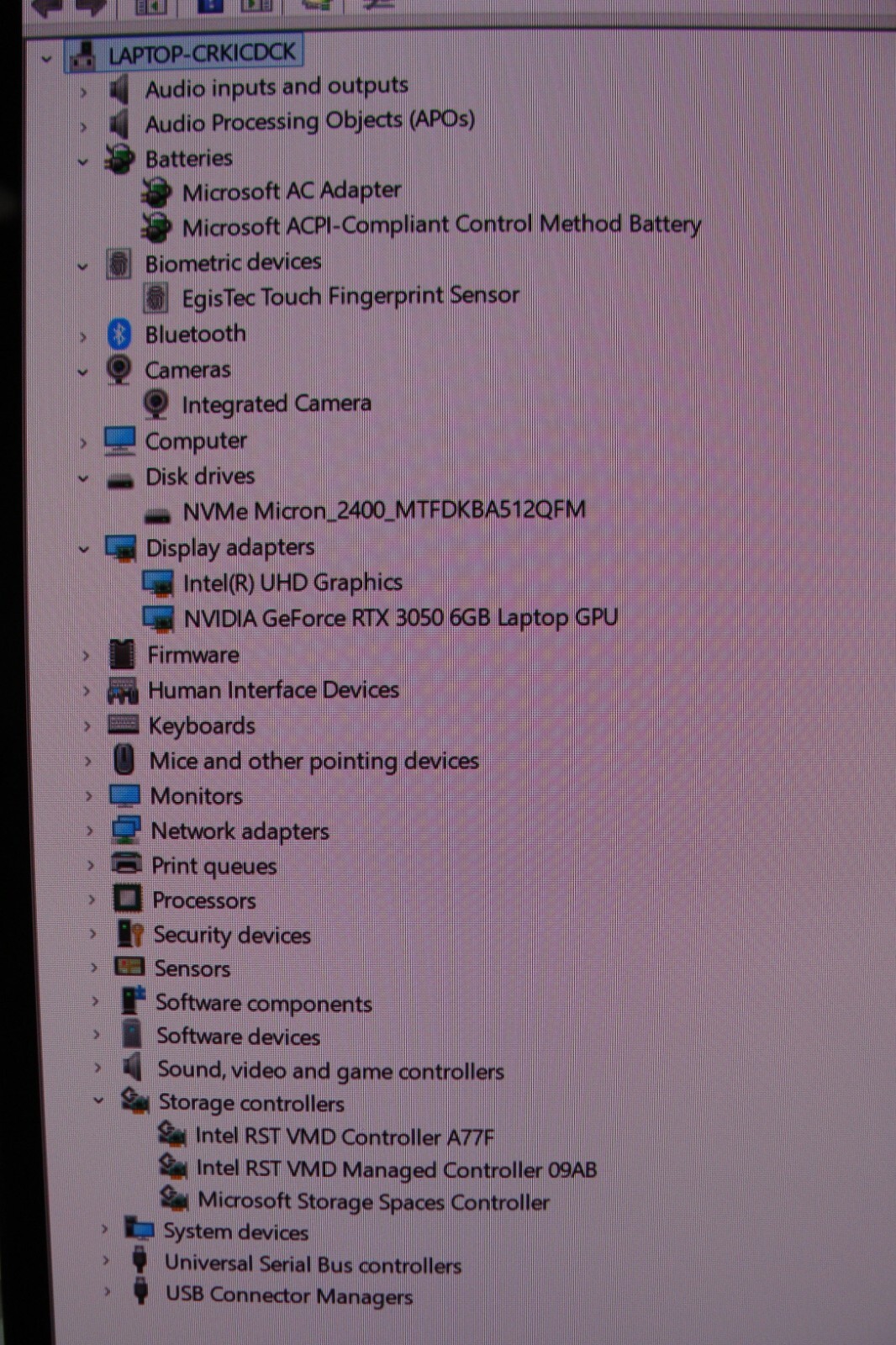This screenshot has height=1345, width=896.
Task: Select Intel RST VMD Controller A77F
Action: (x=345, y=1137)
